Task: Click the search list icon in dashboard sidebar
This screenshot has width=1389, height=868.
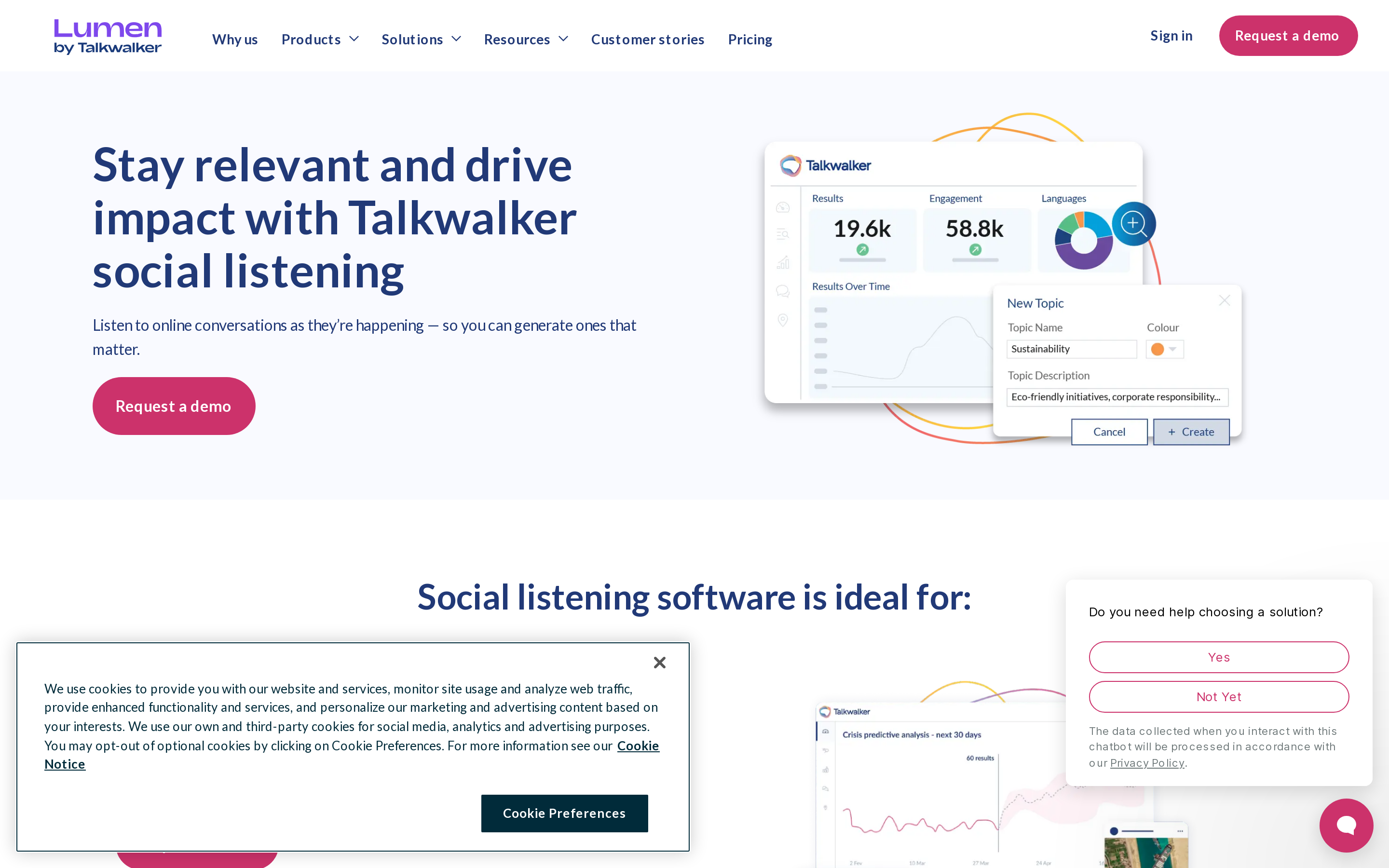Action: (782, 234)
